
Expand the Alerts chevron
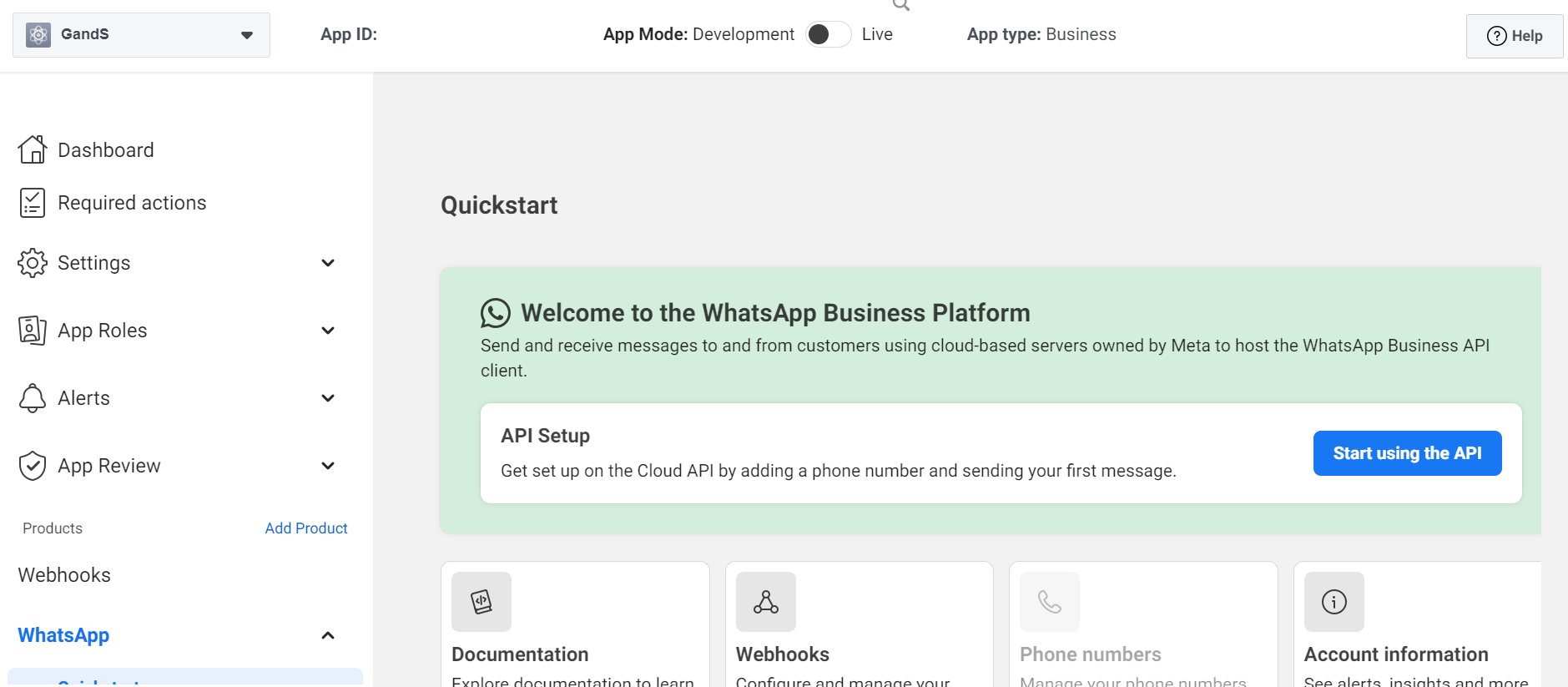pos(328,398)
